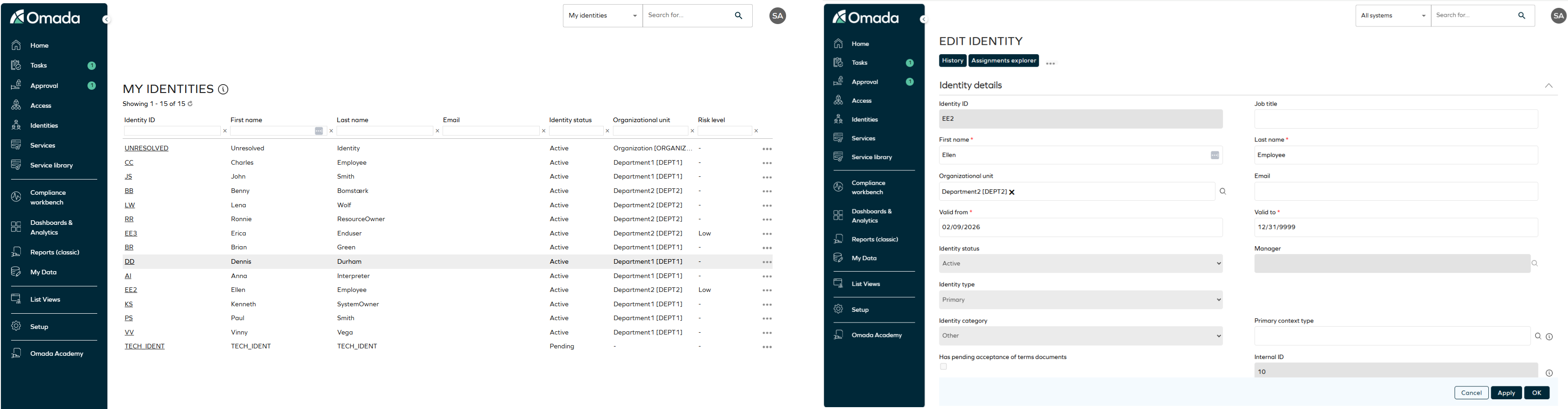The height and width of the screenshot is (409, 1568).
Task: Open Approval in left window sidebar
Action: pos(44,86)
